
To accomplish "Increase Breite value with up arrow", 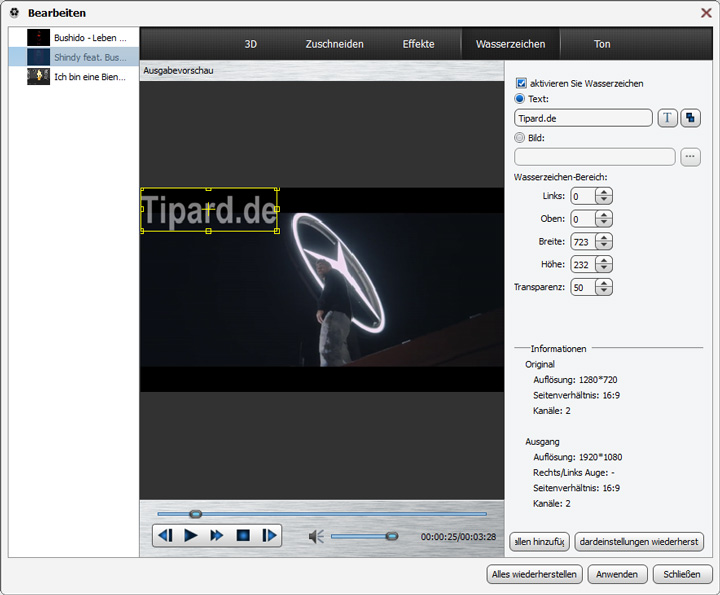I will [604, 238].
